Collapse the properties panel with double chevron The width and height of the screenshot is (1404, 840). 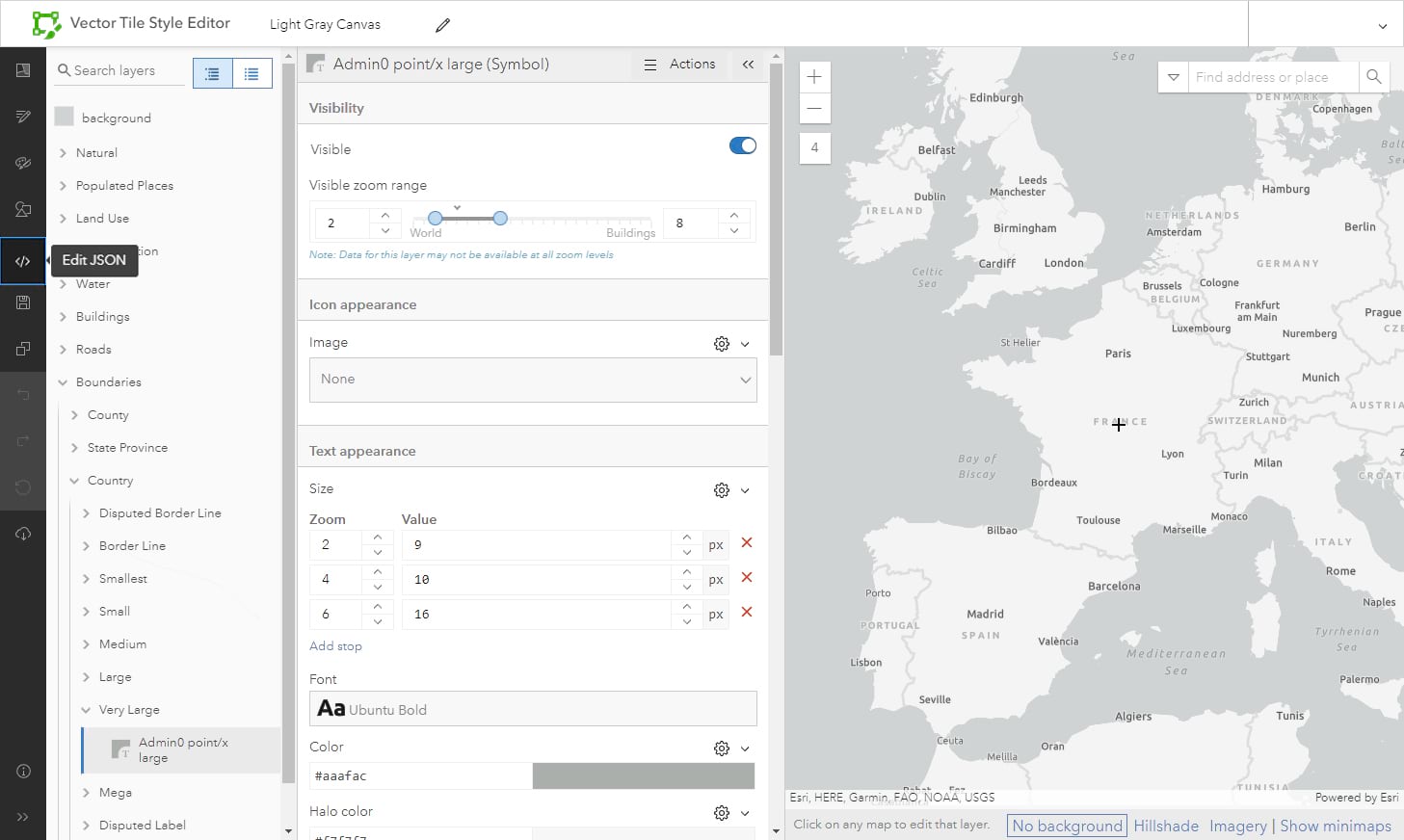(748, 65)
